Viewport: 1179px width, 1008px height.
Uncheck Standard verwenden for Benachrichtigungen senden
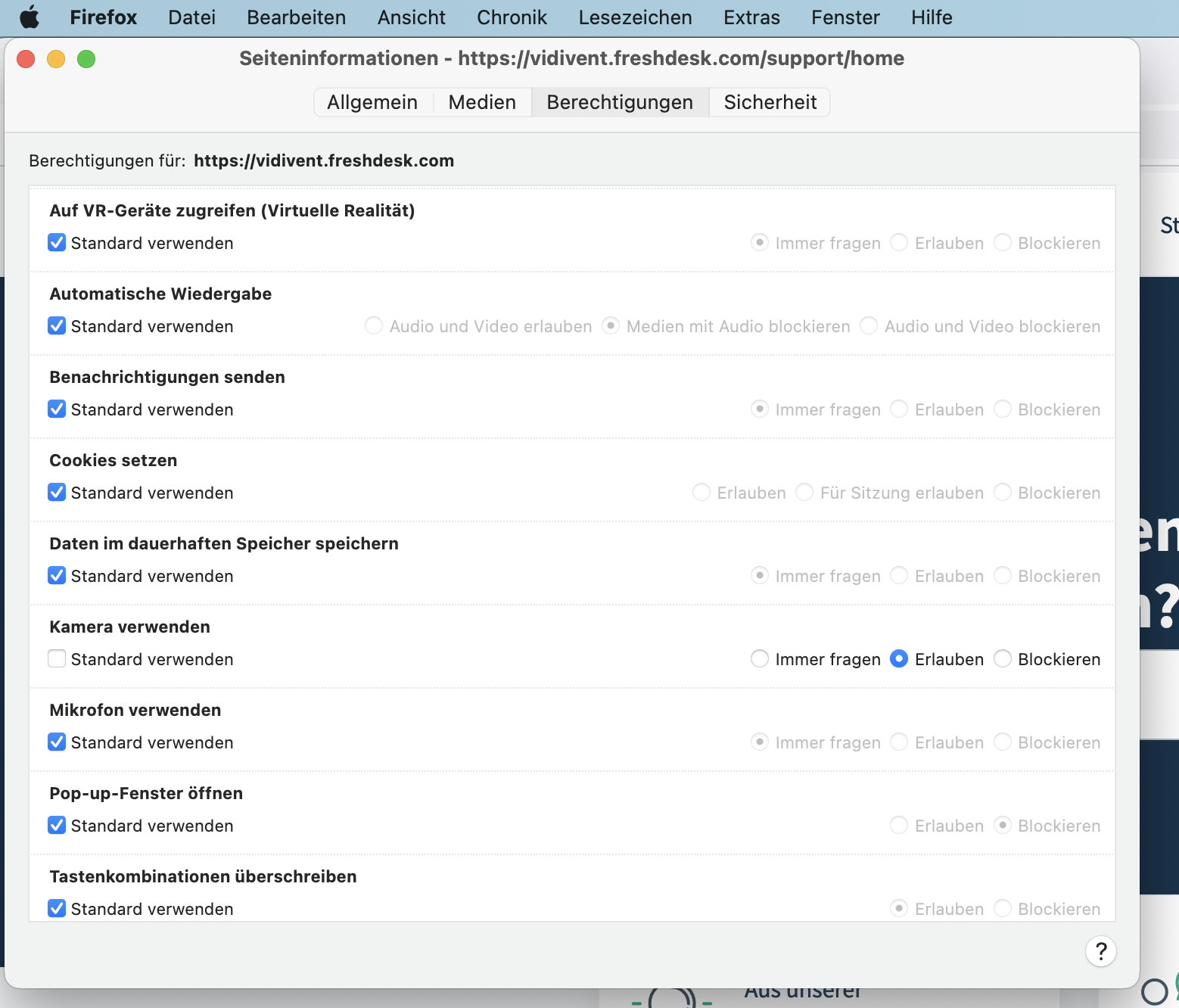[57, 409]
